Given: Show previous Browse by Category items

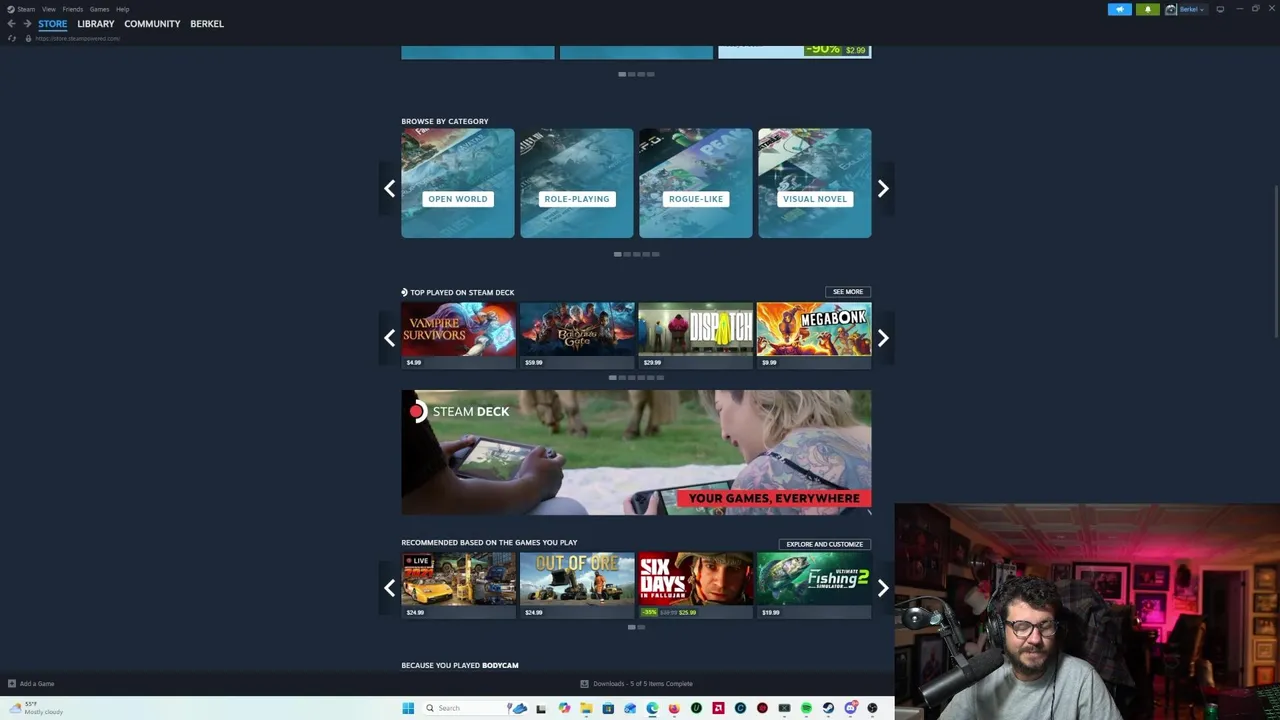Looking at the screenshot, I should [x=389, y=188].
